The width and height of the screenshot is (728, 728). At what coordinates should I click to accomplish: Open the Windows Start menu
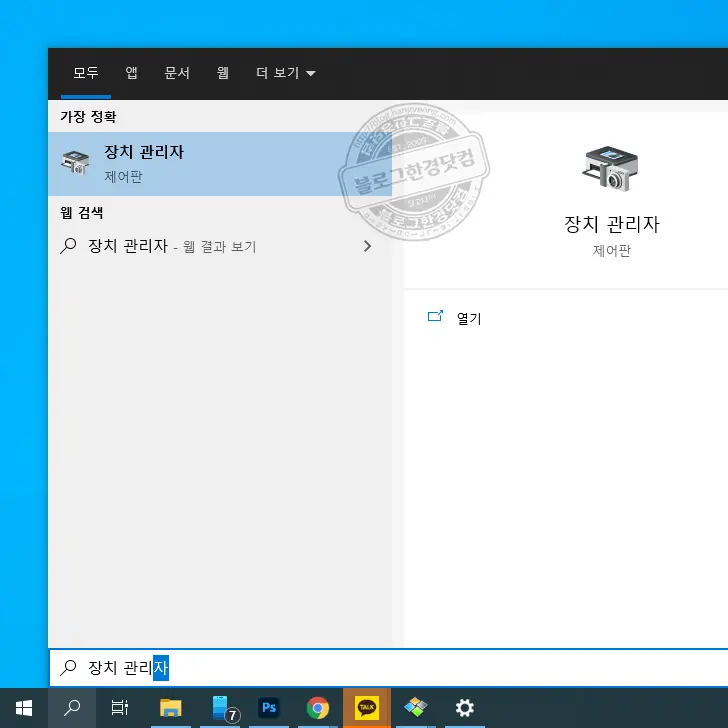(24, 708)
